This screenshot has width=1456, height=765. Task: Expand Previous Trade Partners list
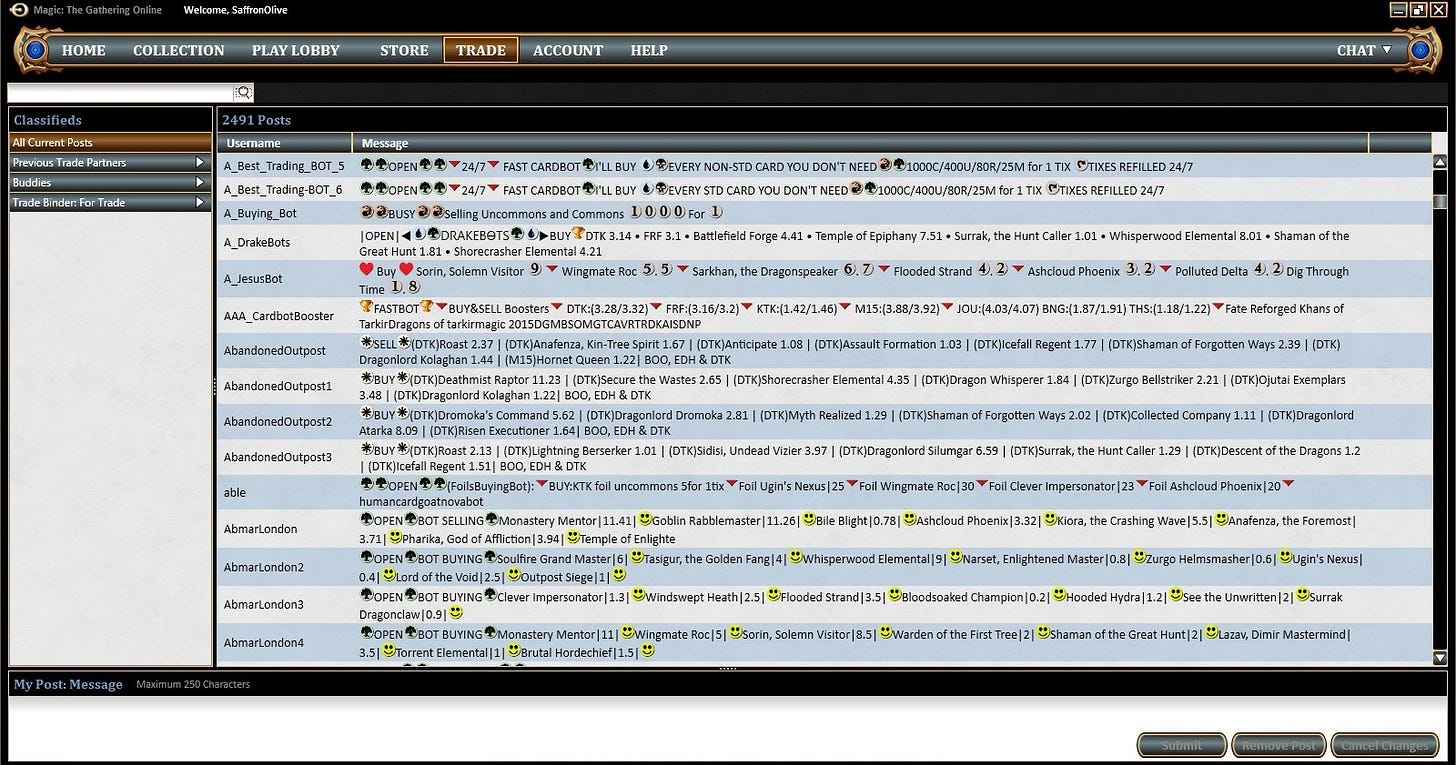coord(110,162)
